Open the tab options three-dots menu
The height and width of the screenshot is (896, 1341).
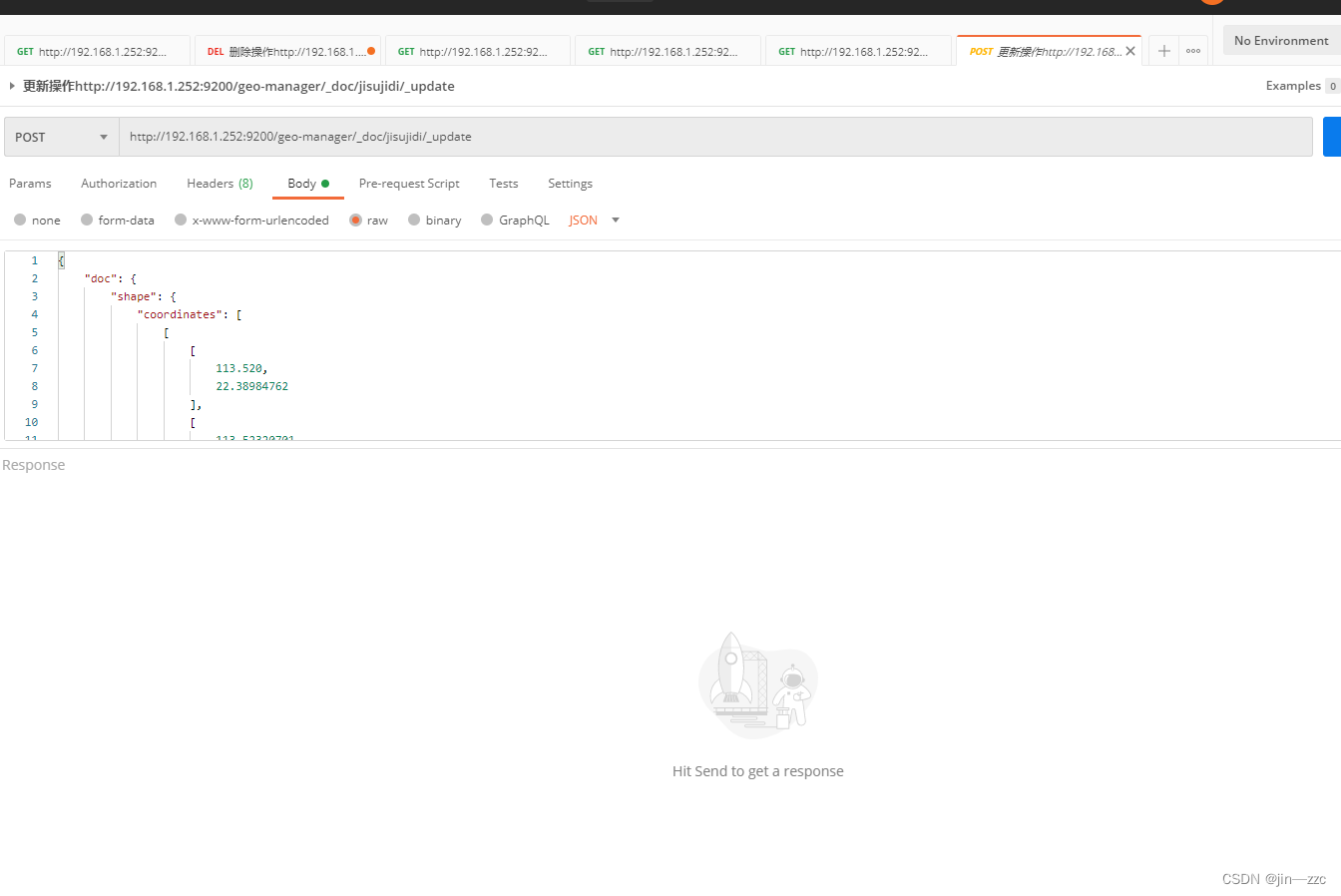1193,51
